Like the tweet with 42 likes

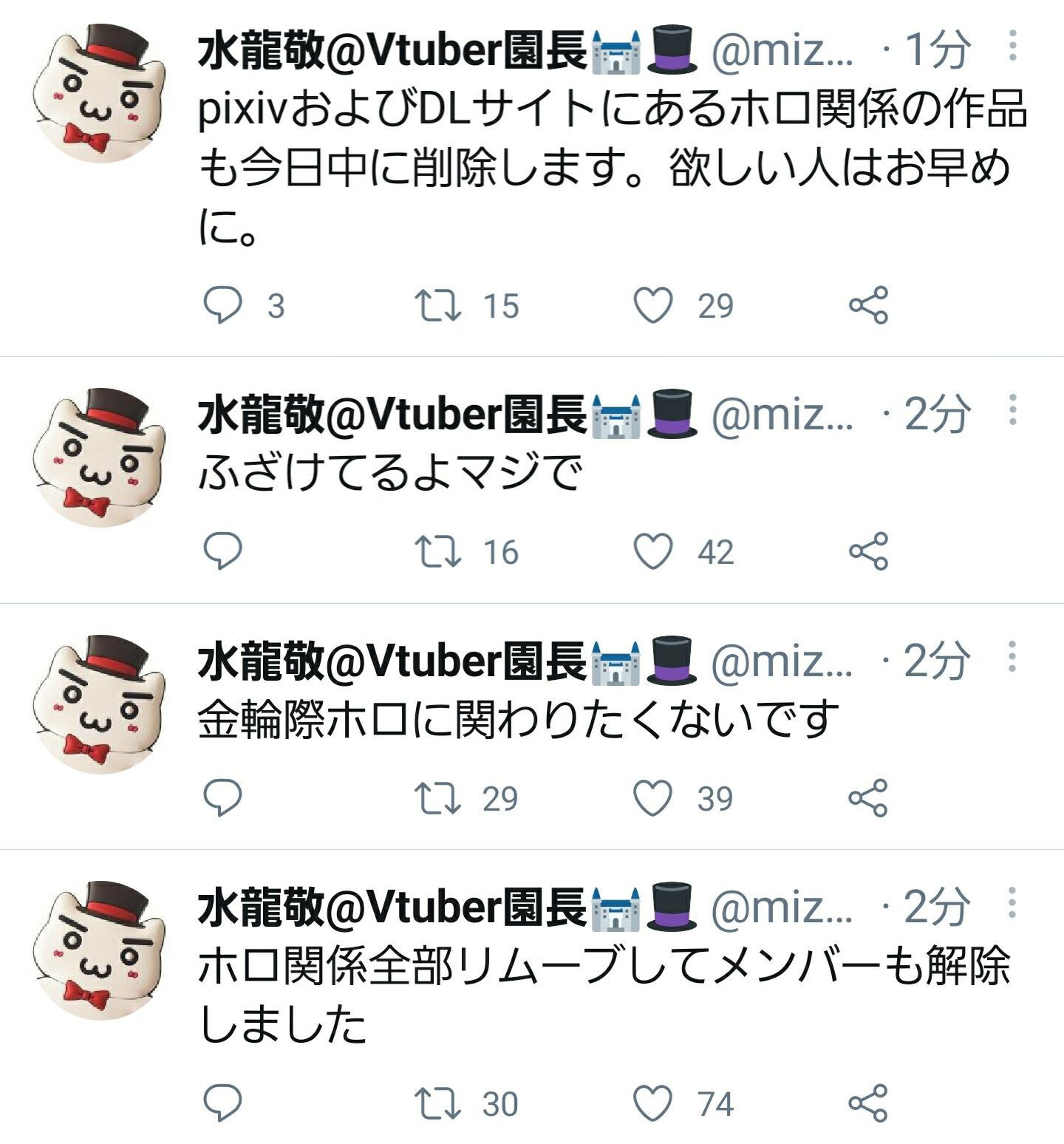click(x=654, y=551)
